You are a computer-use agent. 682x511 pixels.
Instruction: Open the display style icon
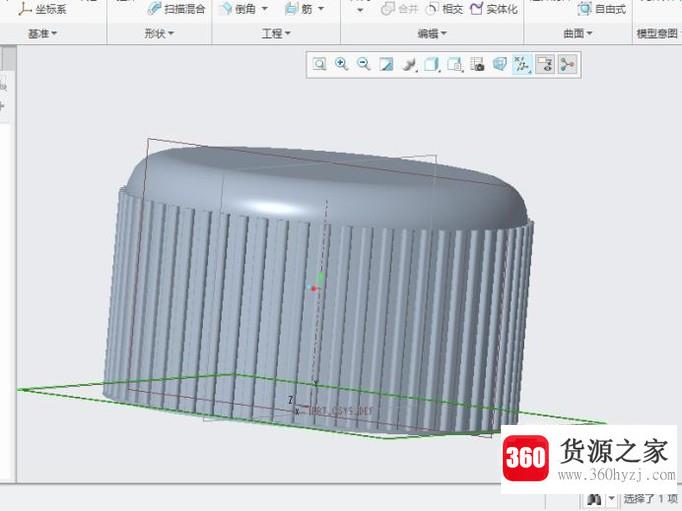click(x=409, y=65)
